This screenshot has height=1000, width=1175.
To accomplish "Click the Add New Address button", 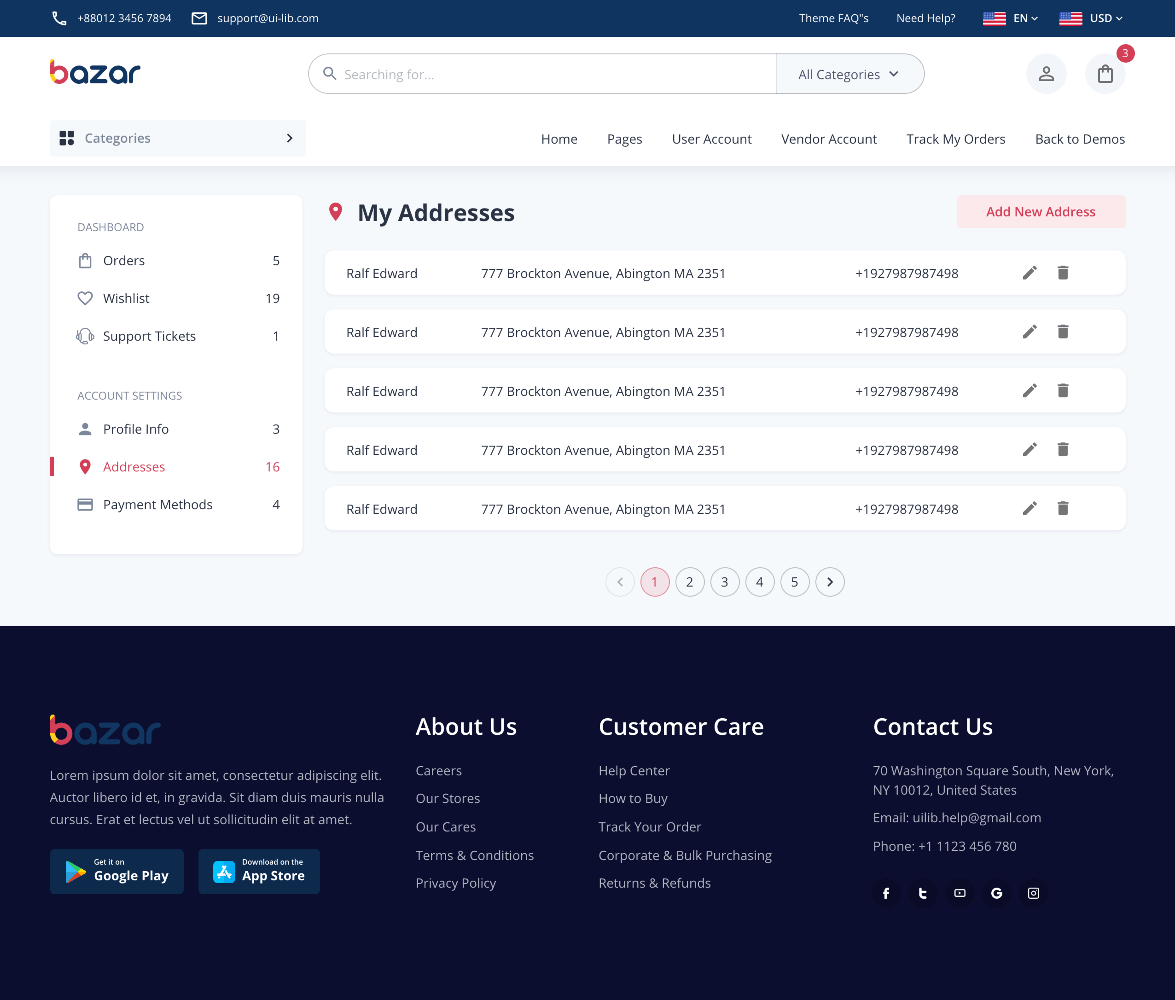I will coord(1040,212).
